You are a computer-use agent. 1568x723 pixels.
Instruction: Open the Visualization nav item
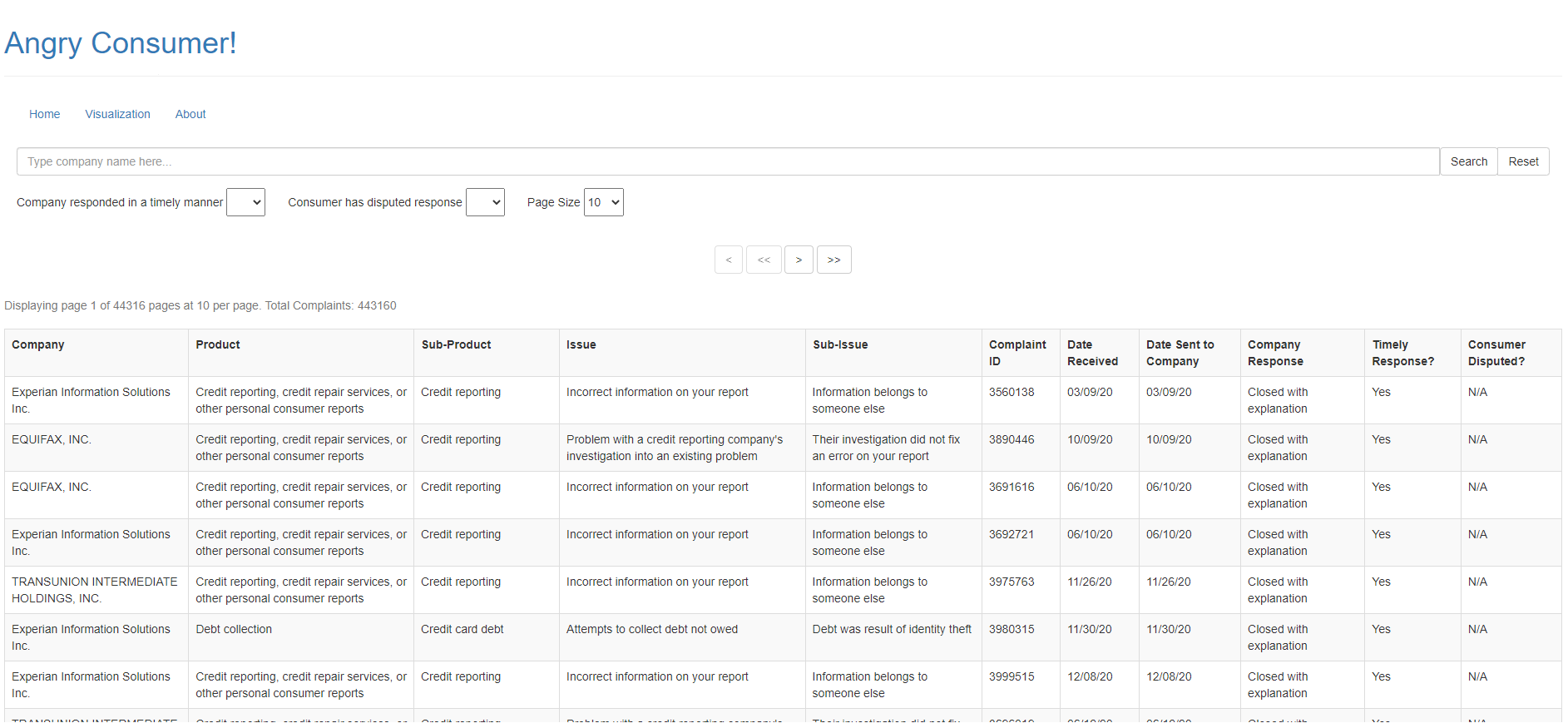(117, 114)
